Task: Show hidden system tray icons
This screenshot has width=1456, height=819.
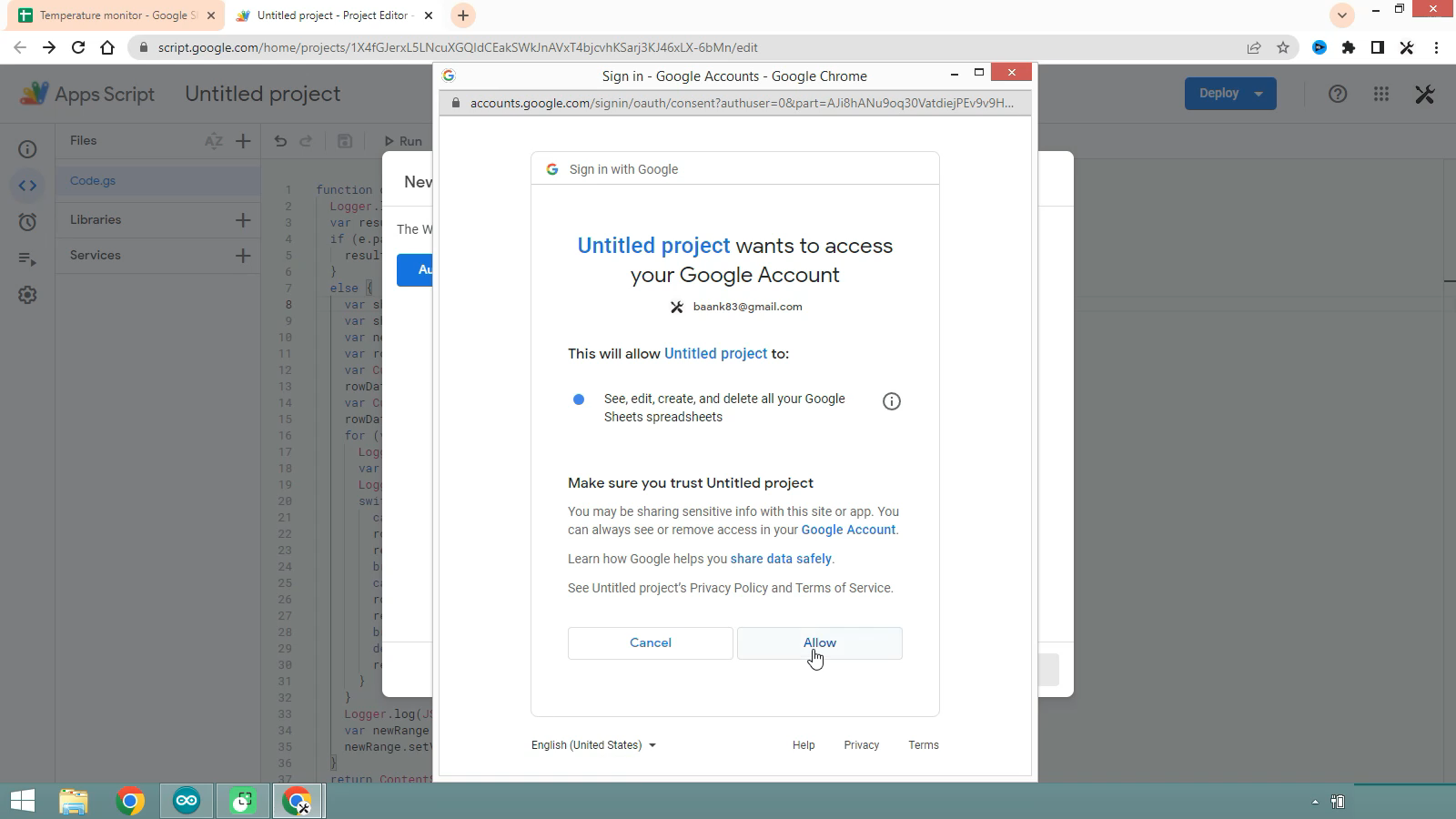Action: tap(1315, 802)
